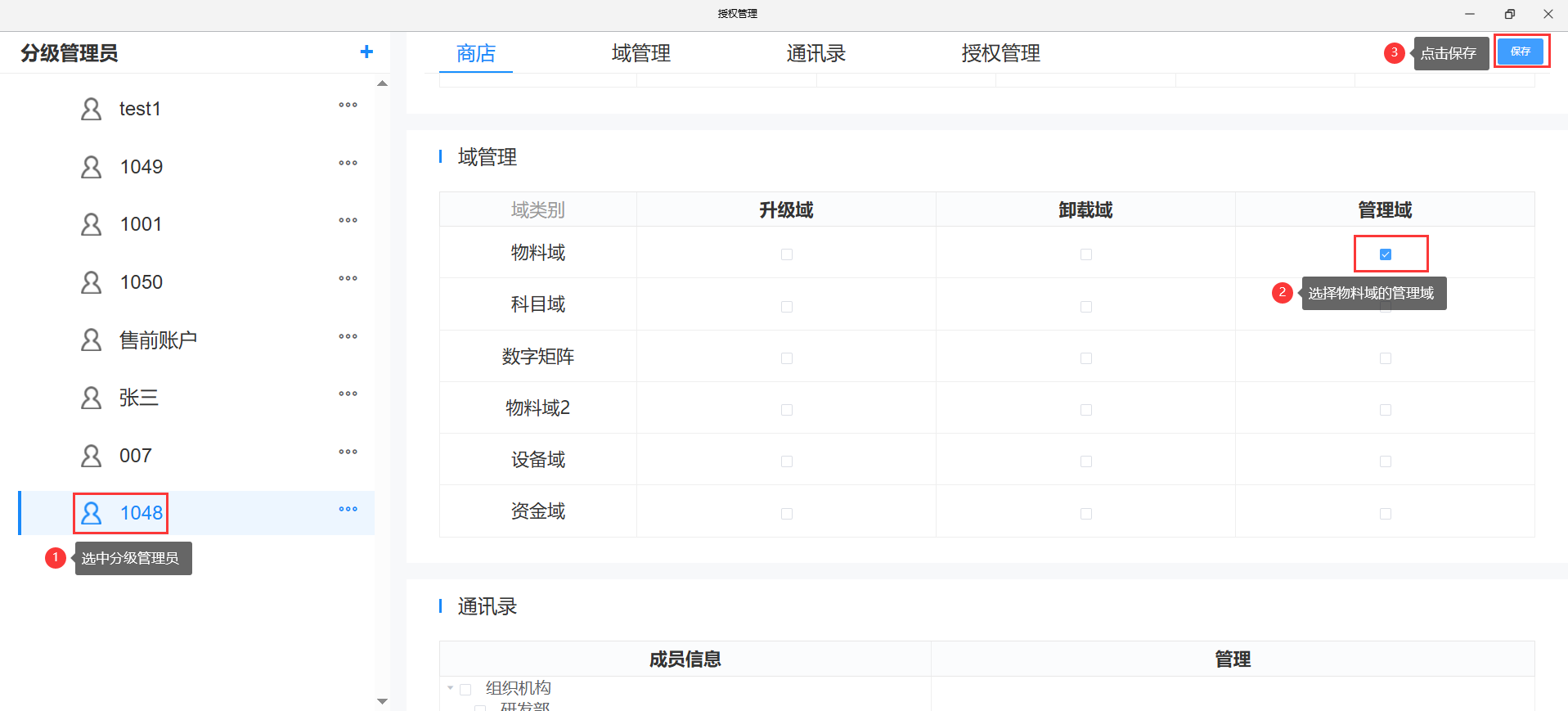This screenshot has height=711, width=1568.
Task: Open the 通讯录 tab
Action: coord(815,54)
